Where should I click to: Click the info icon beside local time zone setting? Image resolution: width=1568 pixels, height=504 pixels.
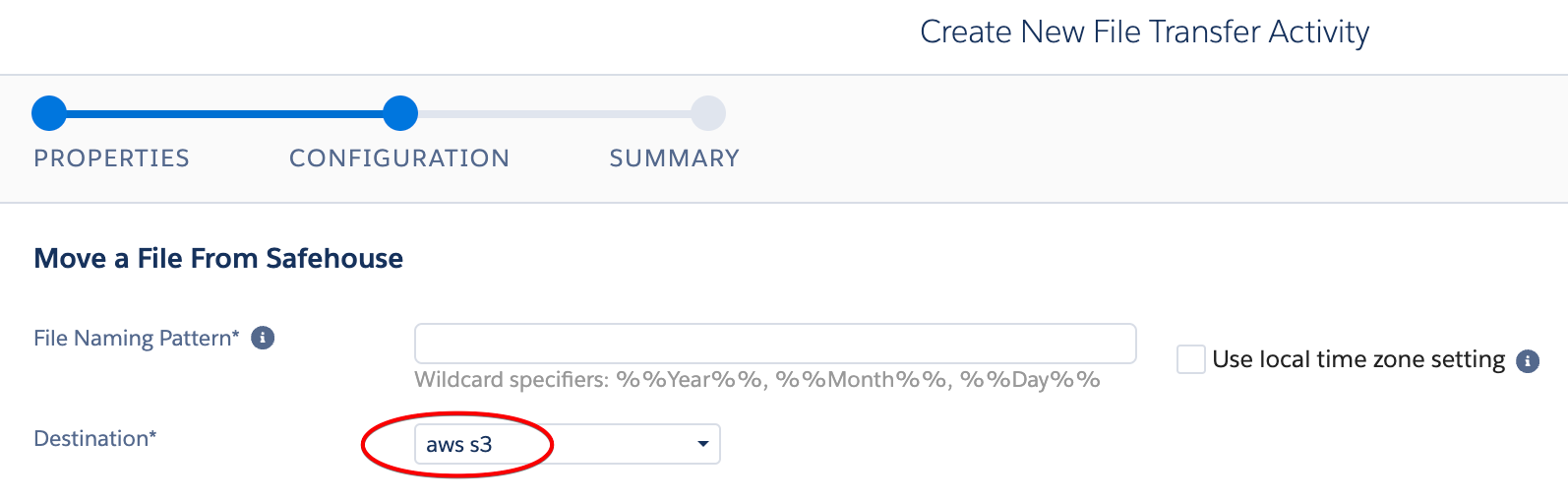1527,361
